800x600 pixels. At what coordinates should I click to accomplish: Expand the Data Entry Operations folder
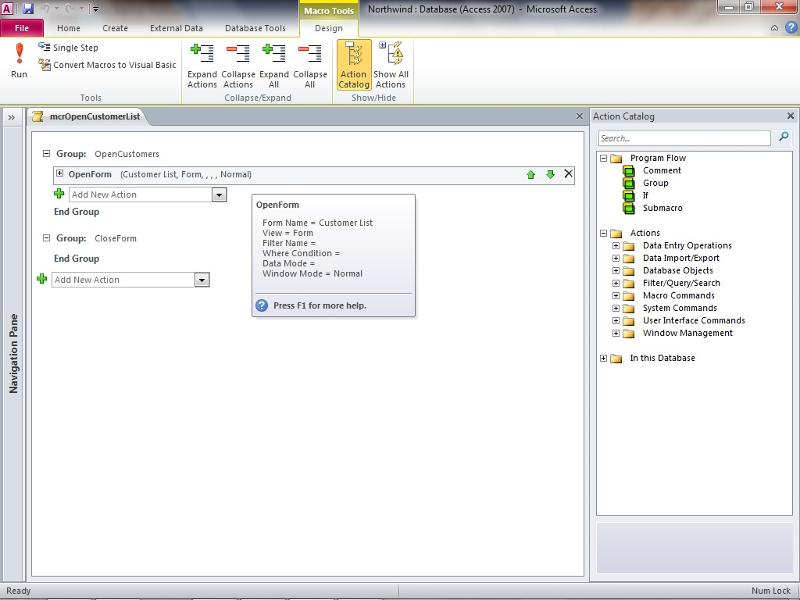pyautogui.click(x=616, y=245)
